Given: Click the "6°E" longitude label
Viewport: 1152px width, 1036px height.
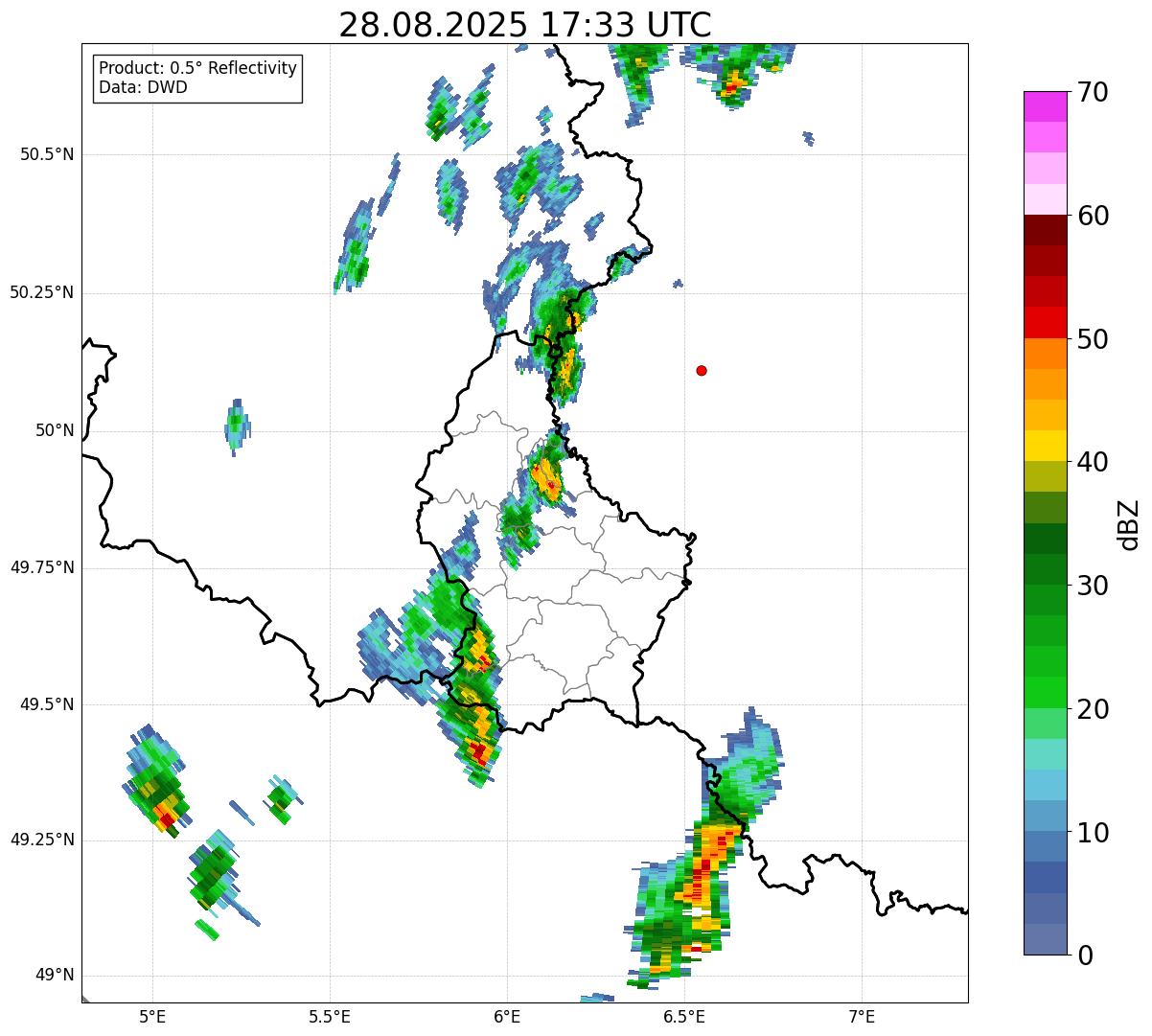Looking at the screenshot, I should (507, 1016).
